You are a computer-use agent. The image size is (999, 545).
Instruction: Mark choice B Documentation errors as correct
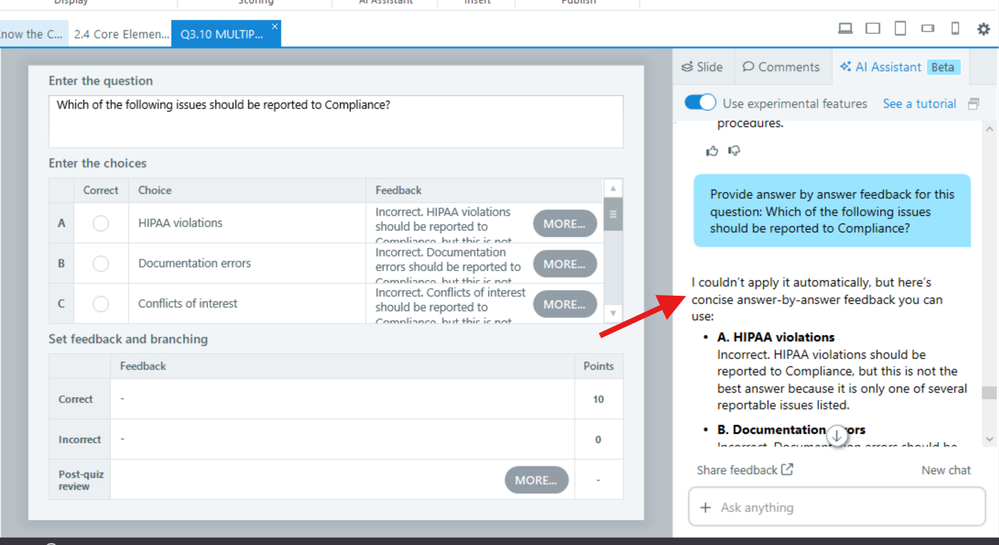click(101, 263)
